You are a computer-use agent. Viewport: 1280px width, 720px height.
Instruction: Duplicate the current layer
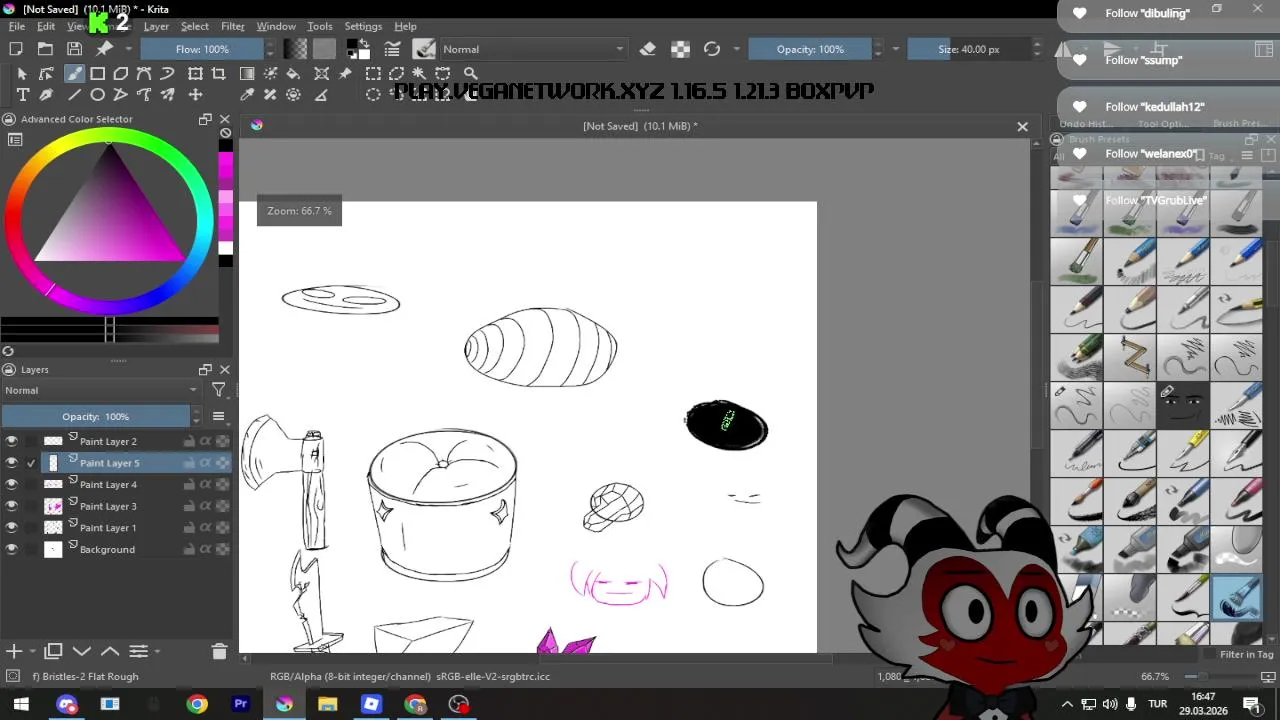[54, 652]
